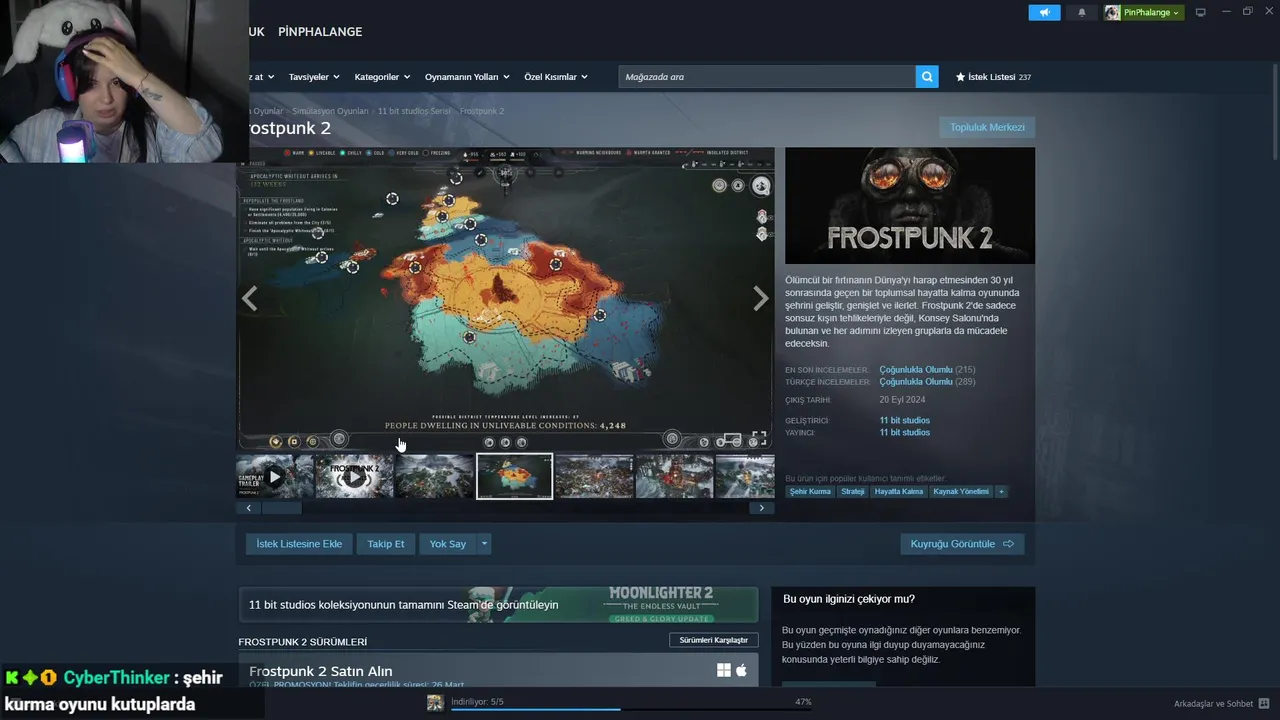
Task: Play second Frostpunk 2 trailer thumbnail
Action: tap(354, 476)
